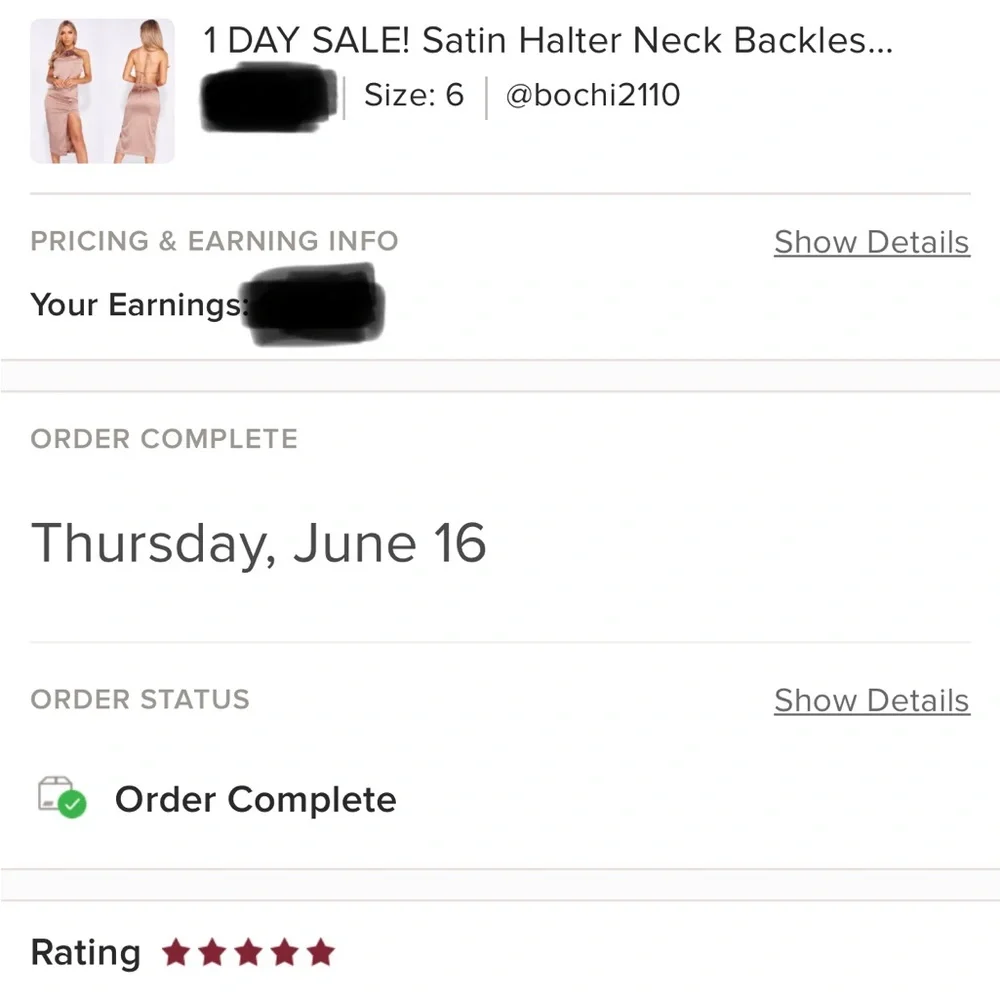Choose the fourth rating star
The height and width of the screenshot is (1000, 1000).
284,953
